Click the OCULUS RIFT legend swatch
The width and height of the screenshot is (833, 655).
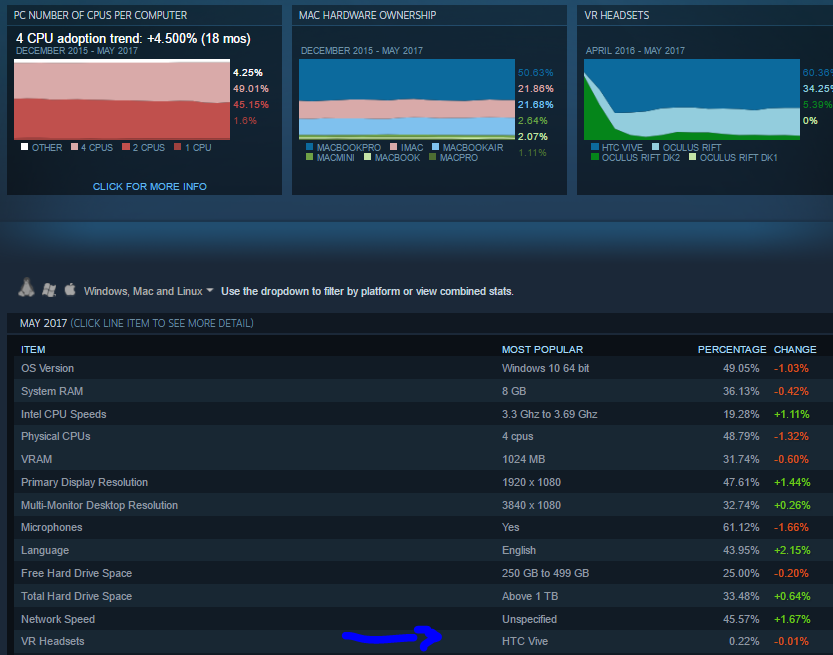point(656,147)
